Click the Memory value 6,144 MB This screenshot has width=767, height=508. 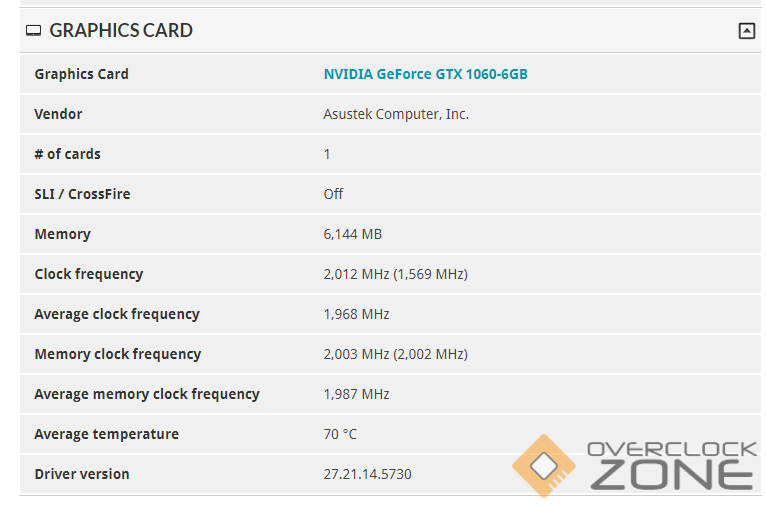(x=352, y=234)
